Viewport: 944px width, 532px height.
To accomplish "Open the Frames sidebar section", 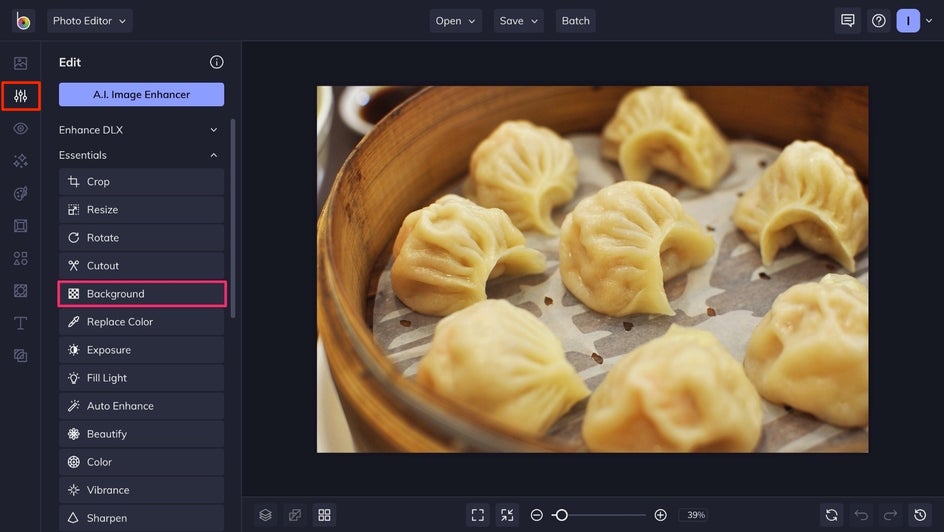I will tap(20, 226).
